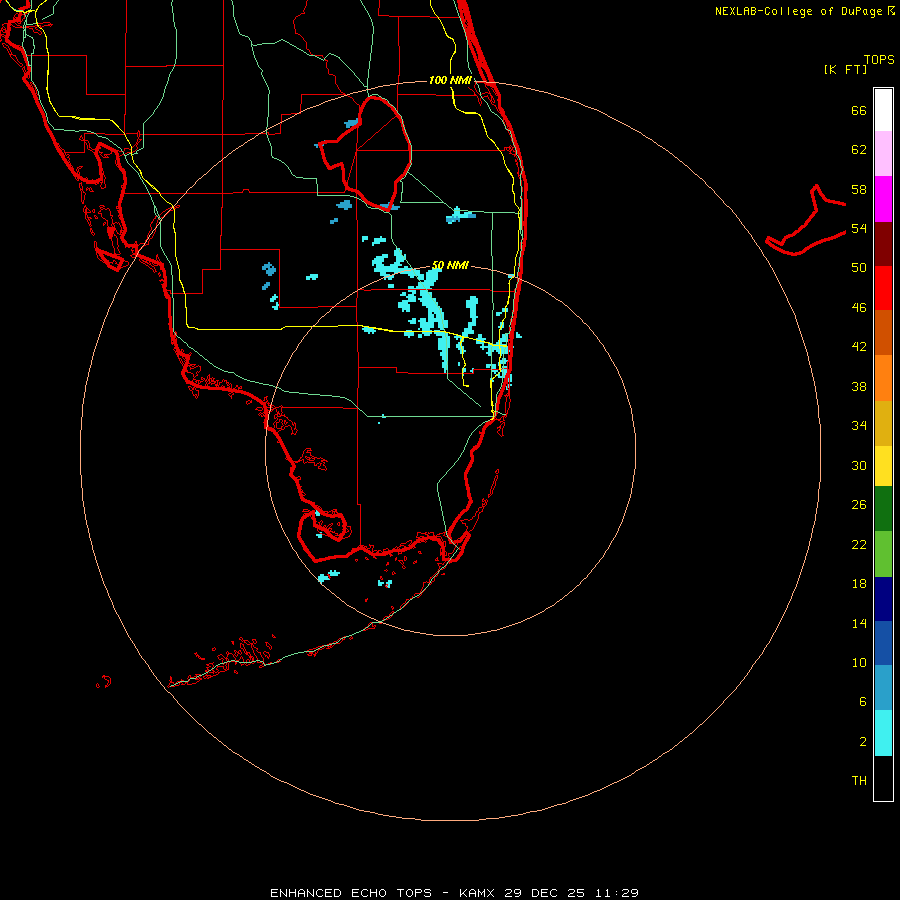Select the "11:29" timestamp

[615, 893]
